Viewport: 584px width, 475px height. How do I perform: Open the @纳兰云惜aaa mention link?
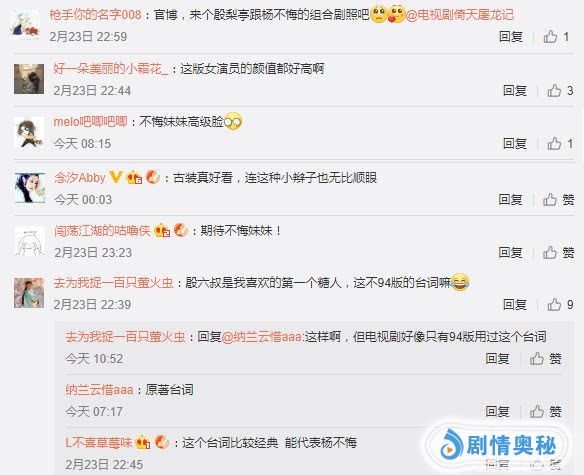click(261, 337)
